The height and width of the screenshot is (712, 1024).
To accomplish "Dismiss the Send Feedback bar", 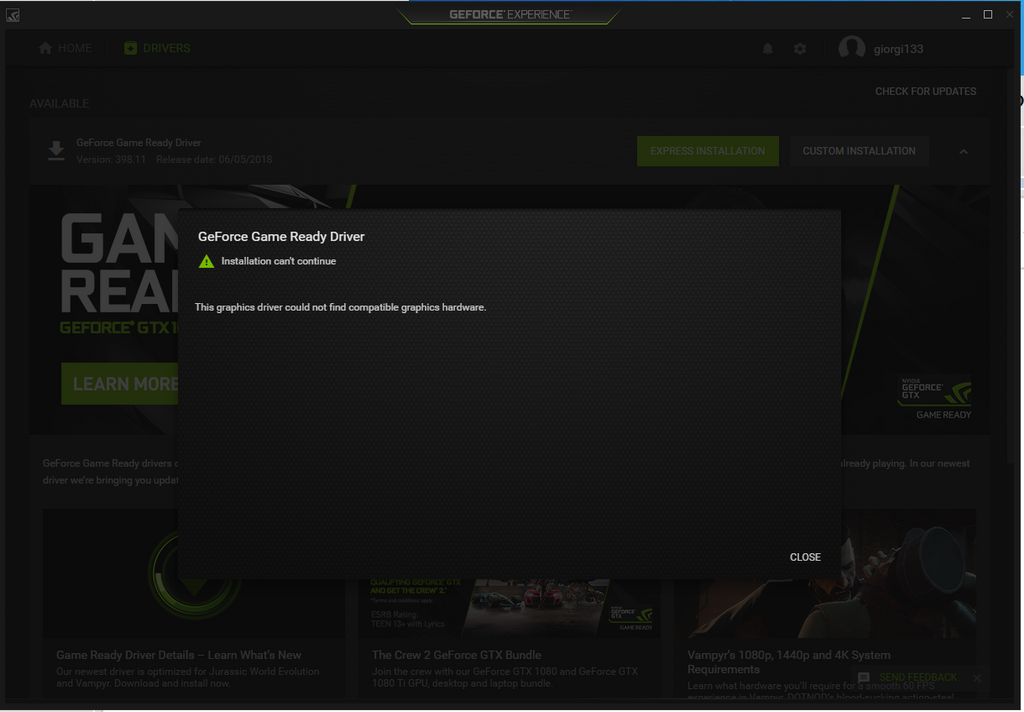I will (x=977, y=678).
